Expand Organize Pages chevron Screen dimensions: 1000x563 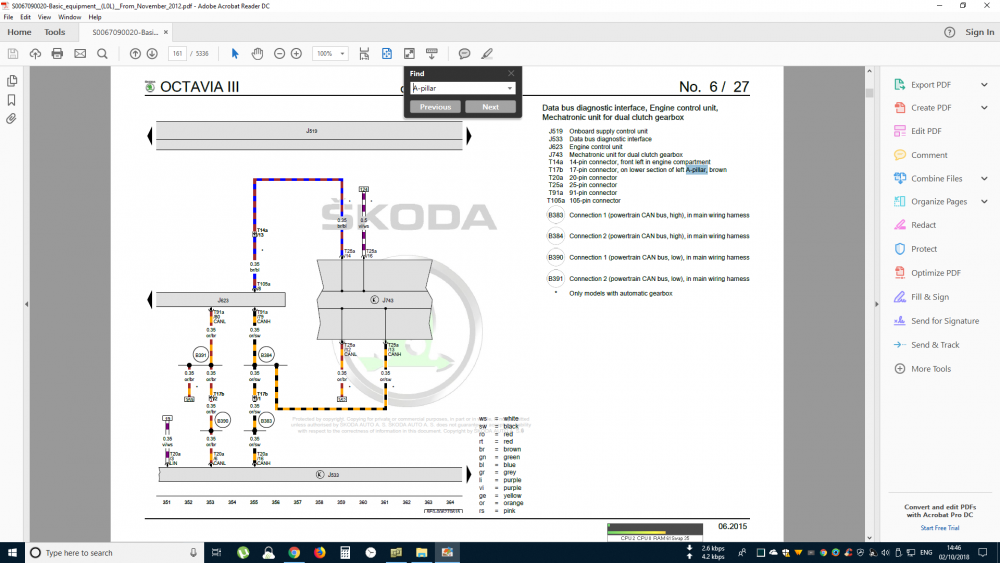tap(984, 201)
